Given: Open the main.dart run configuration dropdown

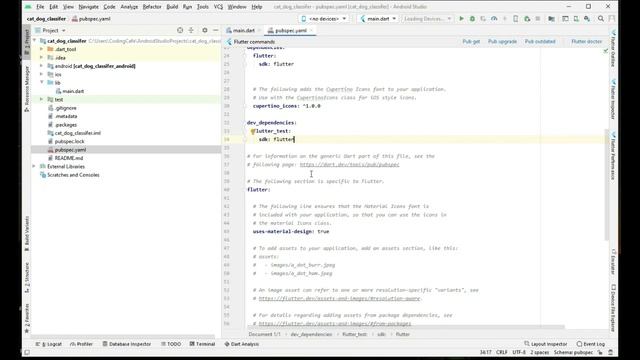Looking at the screenshot, I should coord(378,19).
